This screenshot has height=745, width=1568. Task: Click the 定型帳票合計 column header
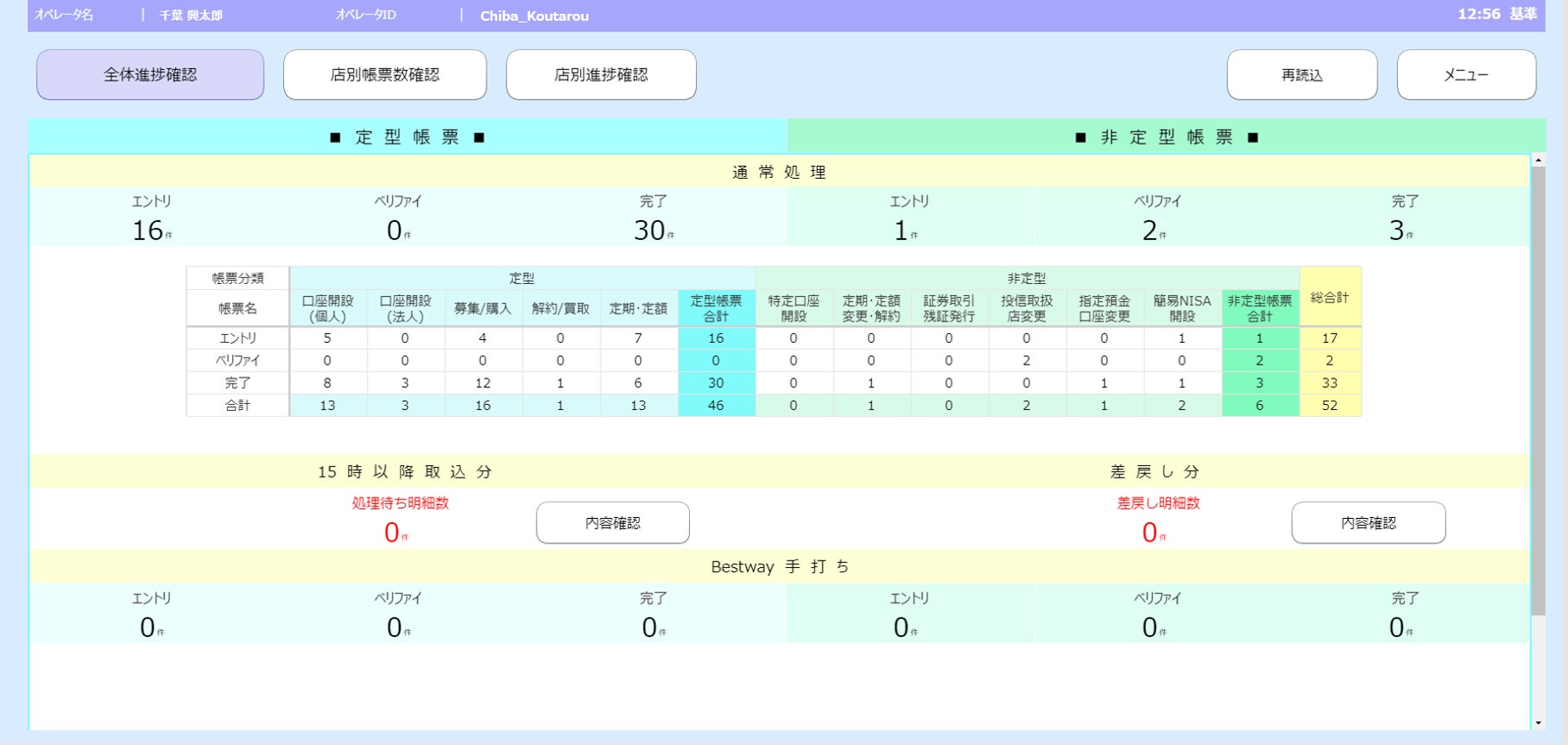point(717,308)
